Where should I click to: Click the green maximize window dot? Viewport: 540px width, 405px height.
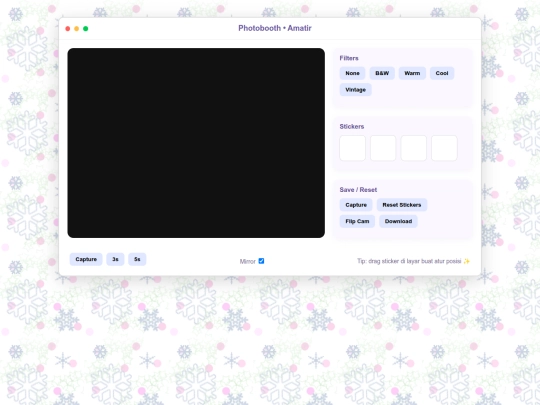[x=86, y=29]
